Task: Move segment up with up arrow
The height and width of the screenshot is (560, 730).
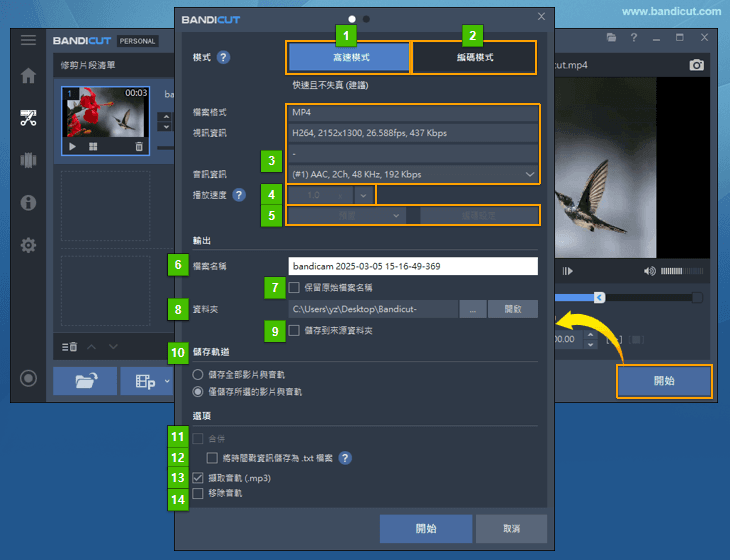Action: coord(92,347)
